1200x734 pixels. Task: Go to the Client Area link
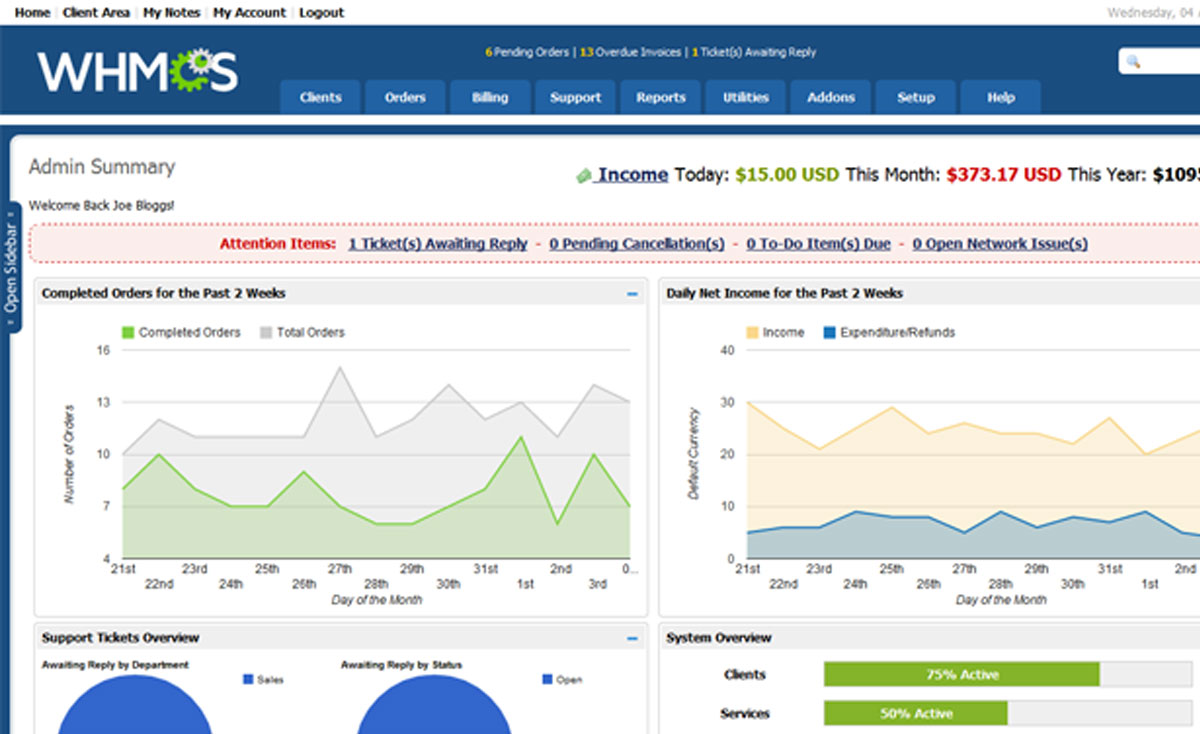point(96,13)
